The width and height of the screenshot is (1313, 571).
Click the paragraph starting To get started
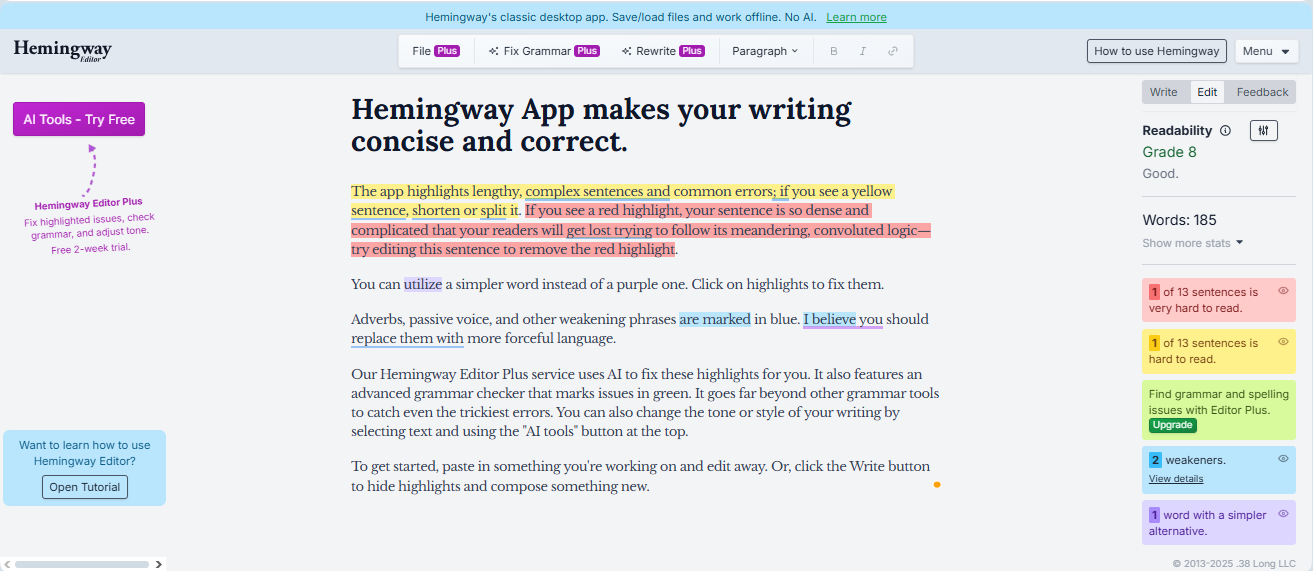pyautogui.click(x=640, y=476)
